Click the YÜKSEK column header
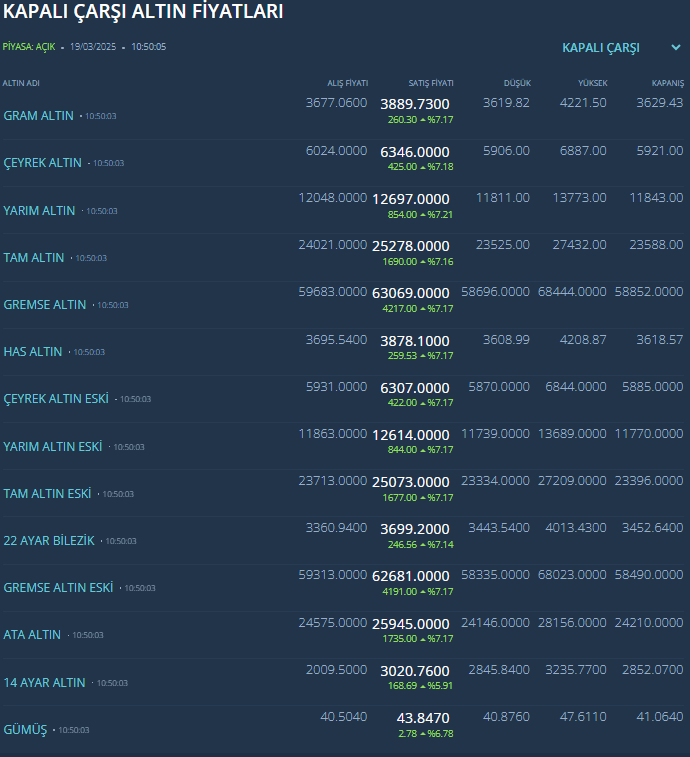Screen dimensions: 690x757 click(592, 83)
